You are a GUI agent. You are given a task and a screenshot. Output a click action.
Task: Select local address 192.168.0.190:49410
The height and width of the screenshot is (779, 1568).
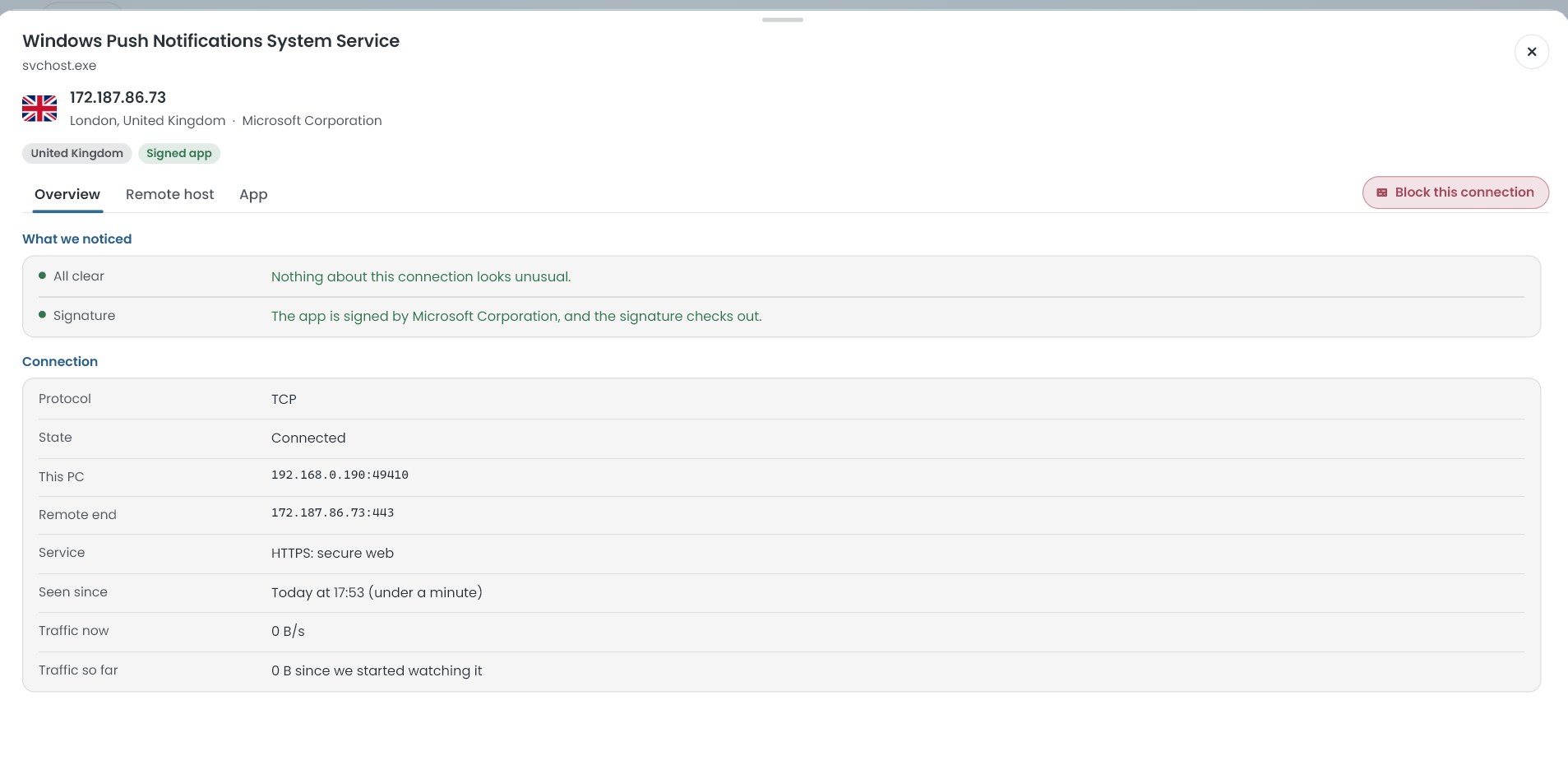pyautogui.click(x=340, y=475)
